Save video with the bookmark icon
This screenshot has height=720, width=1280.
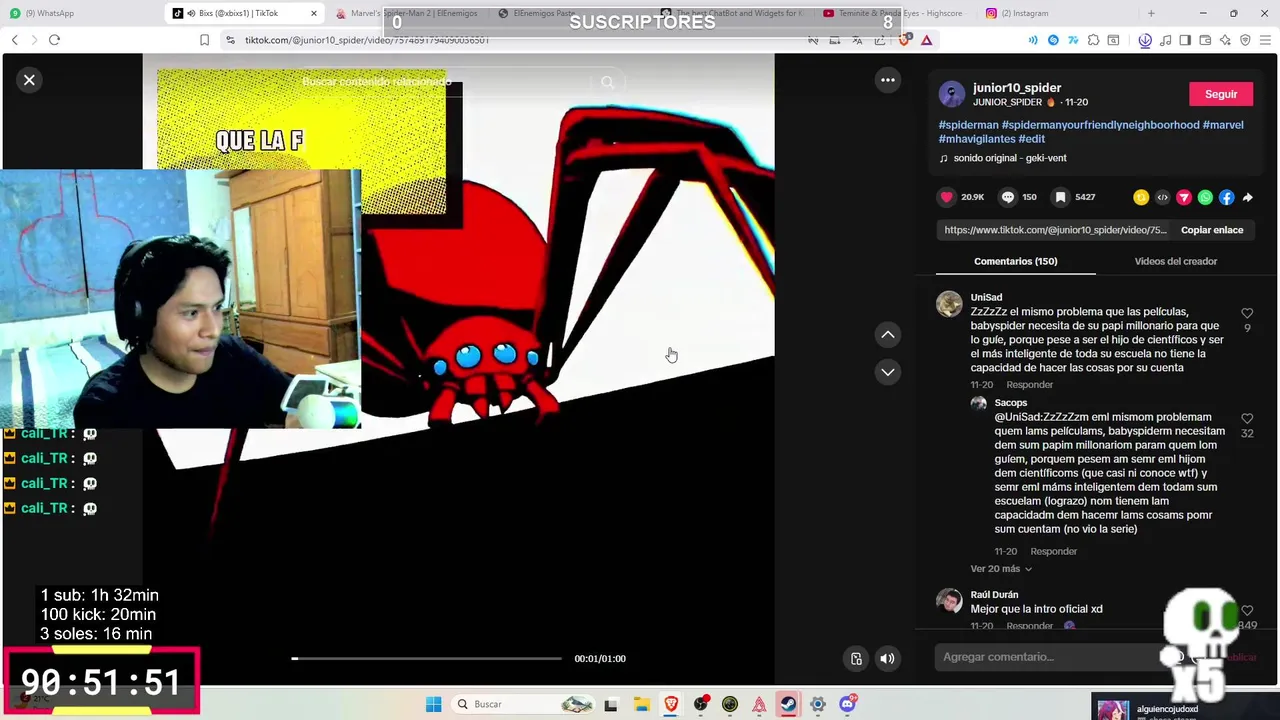[1060, 197]
